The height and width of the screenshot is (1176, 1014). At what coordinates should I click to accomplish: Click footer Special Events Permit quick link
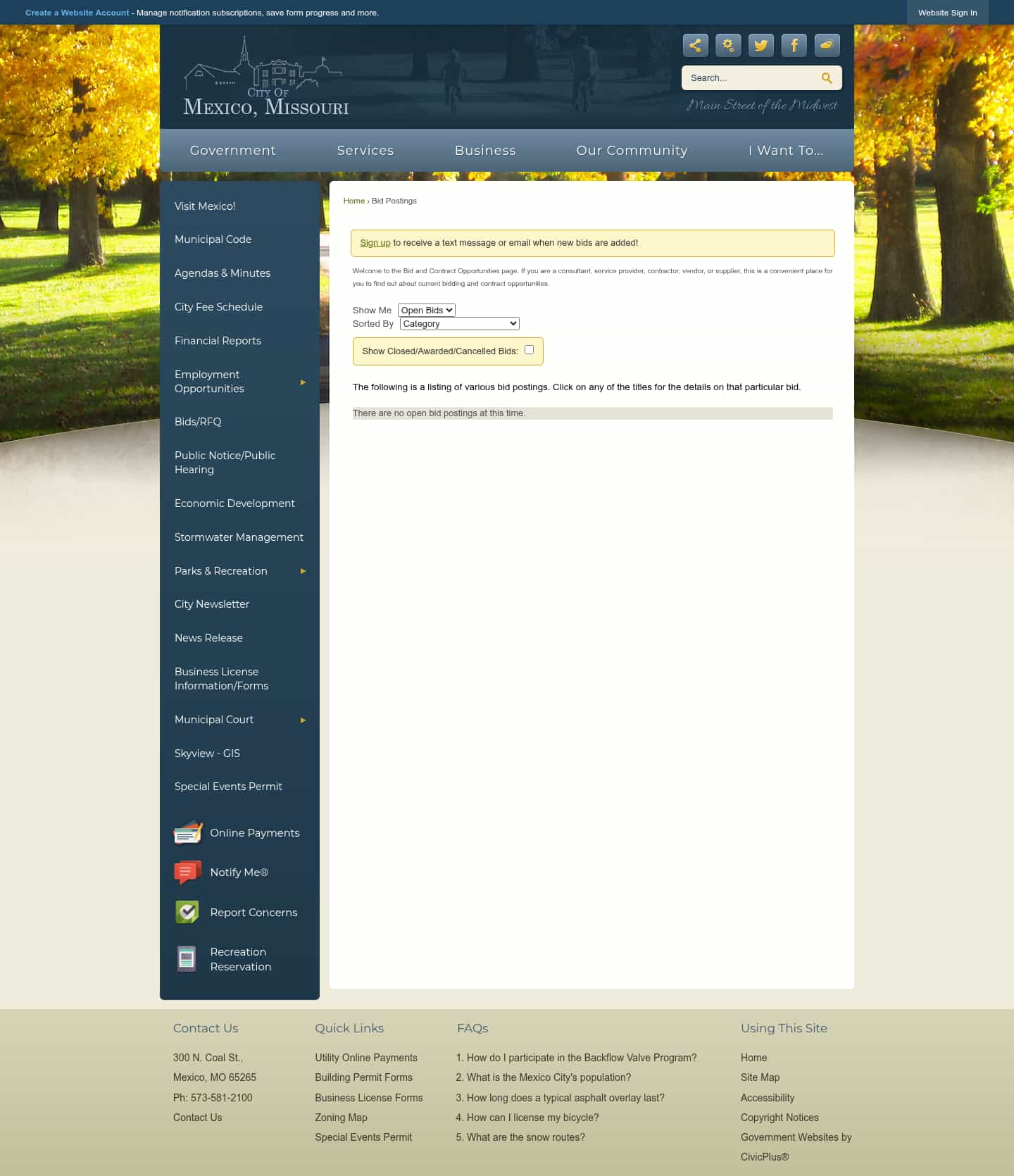click(x=363, y=1137)
